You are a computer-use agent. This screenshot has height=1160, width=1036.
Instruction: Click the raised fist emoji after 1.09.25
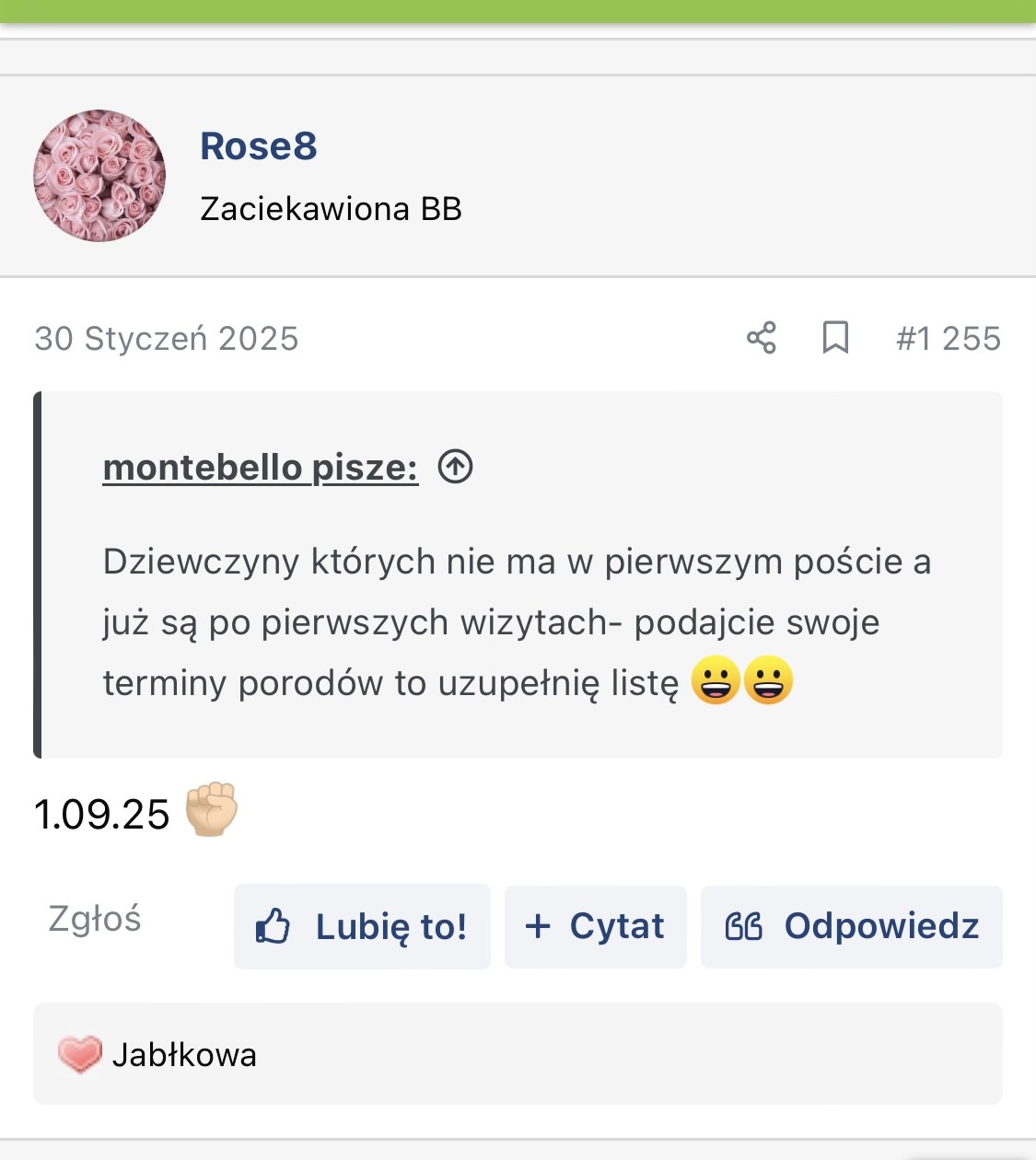pos(212,810)
